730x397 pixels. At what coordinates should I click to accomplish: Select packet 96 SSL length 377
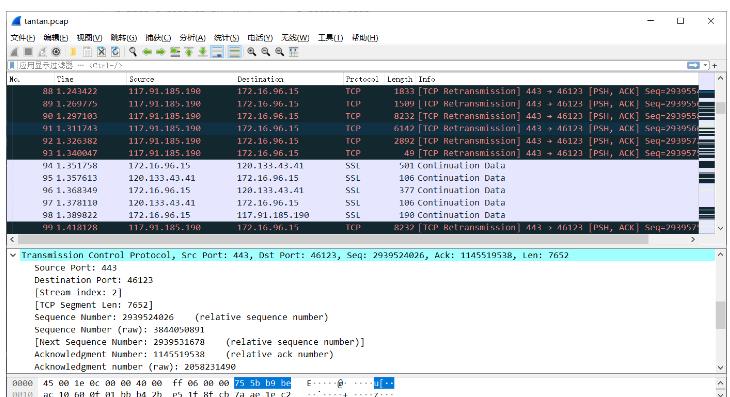tap(352, 190)
